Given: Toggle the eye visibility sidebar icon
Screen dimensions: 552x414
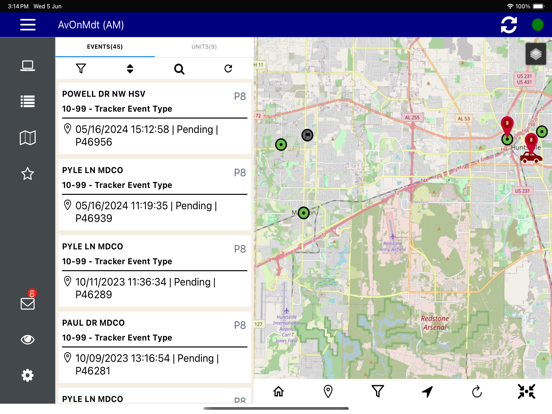Looking at the screenshot, I should point(27,339).
